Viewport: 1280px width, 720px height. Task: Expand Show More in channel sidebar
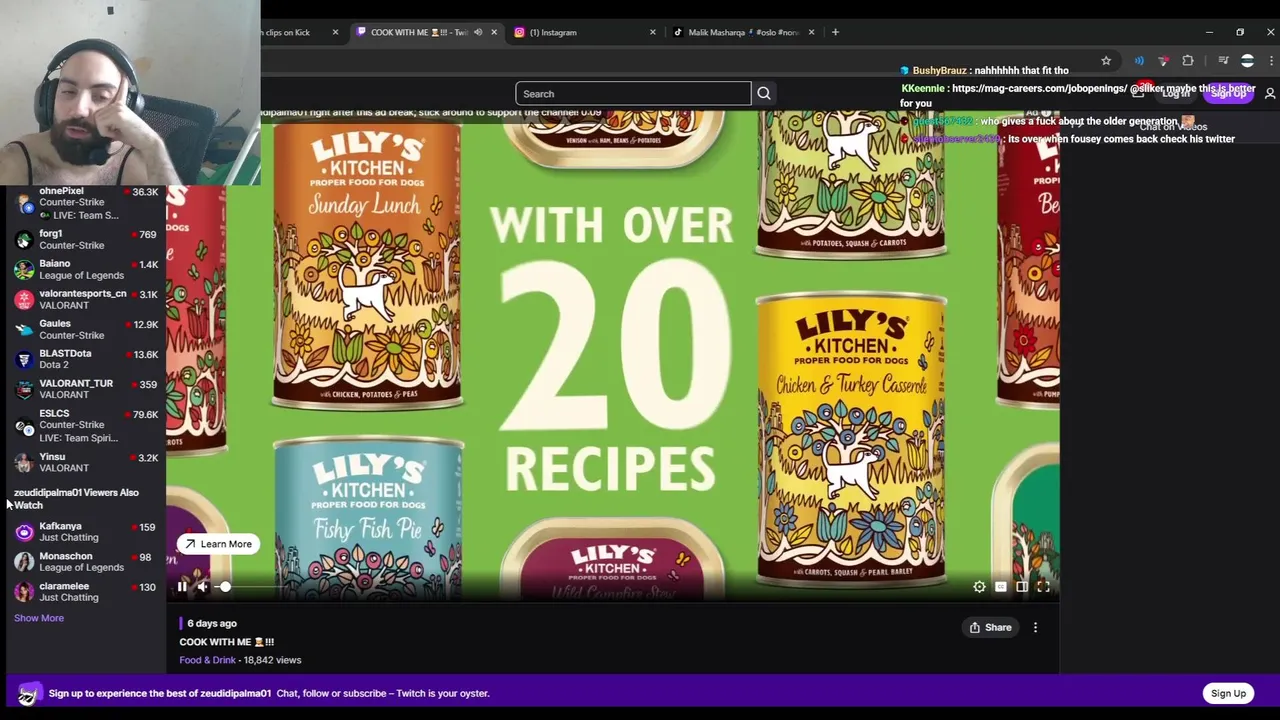tap(39, 618)
